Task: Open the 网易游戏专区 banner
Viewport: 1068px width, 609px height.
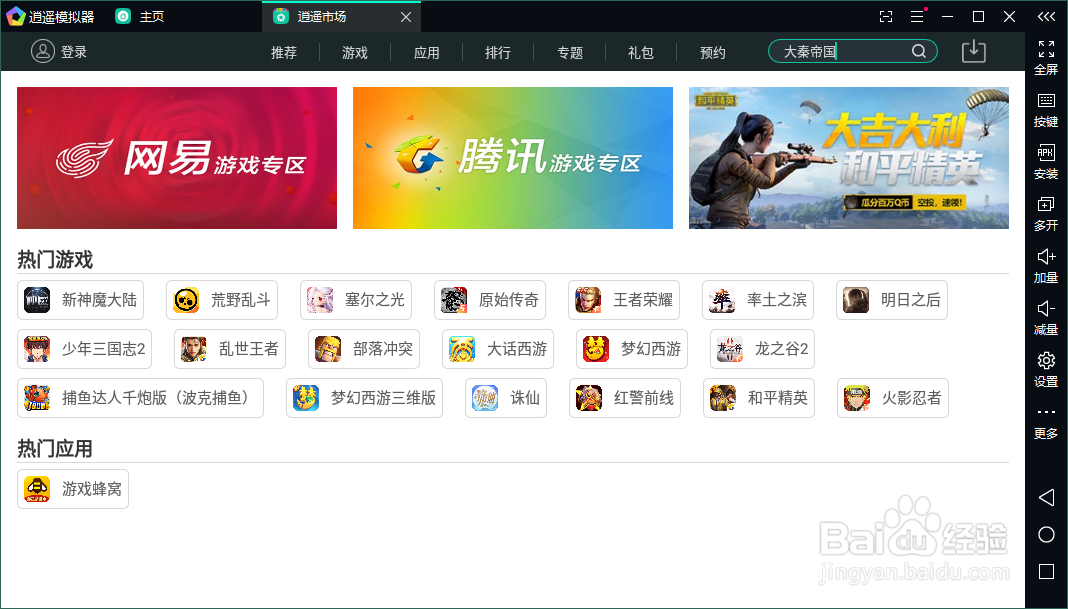Action: 177,158
